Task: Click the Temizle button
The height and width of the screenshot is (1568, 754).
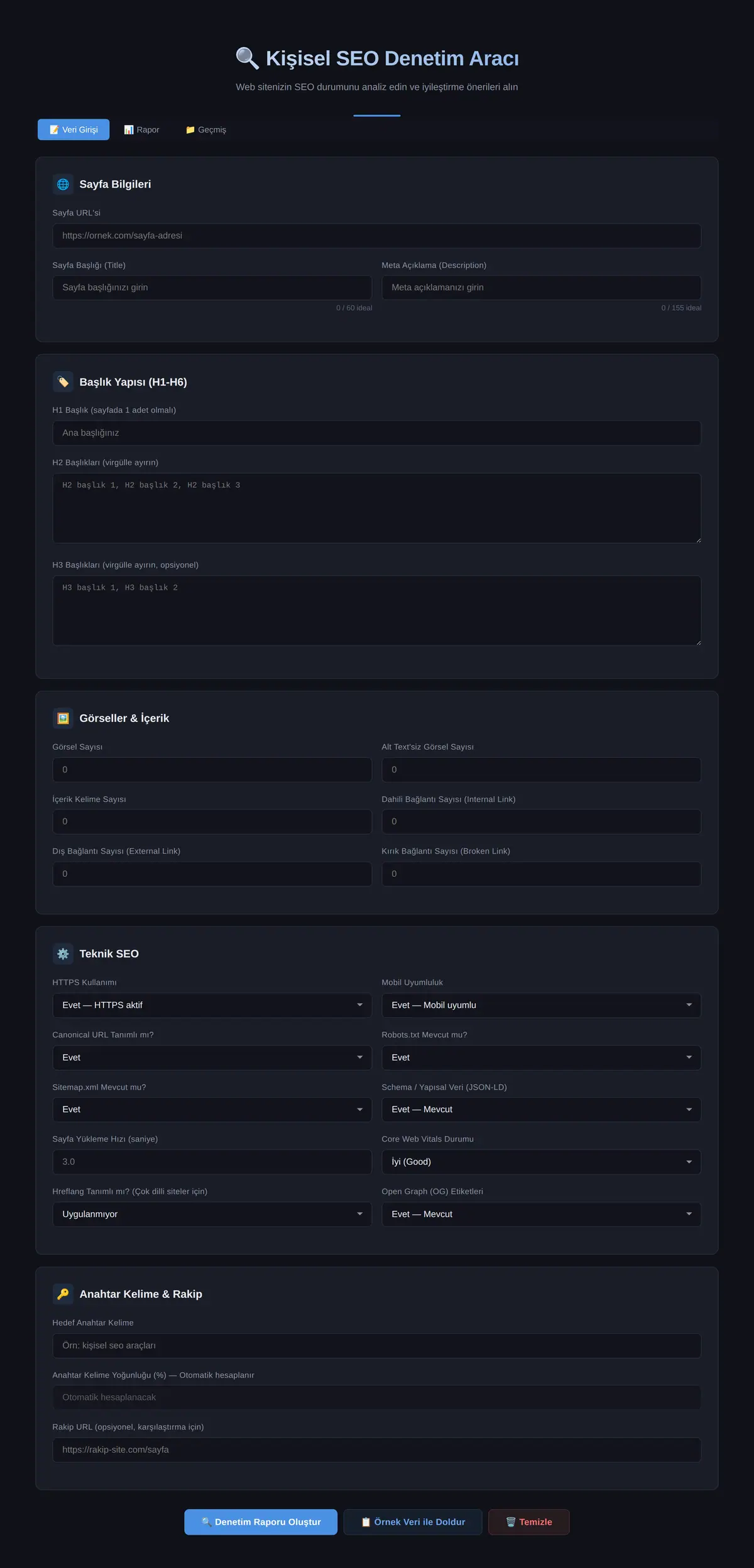Action: point(529,1522)
